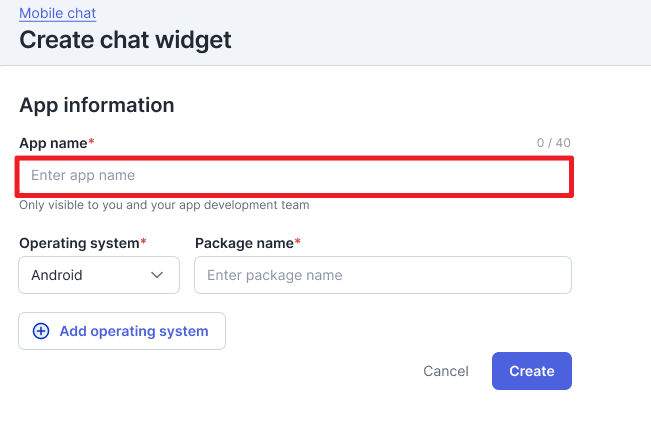Click the App information section heading
The image size is (651, 432).
(x=97, y=105)
